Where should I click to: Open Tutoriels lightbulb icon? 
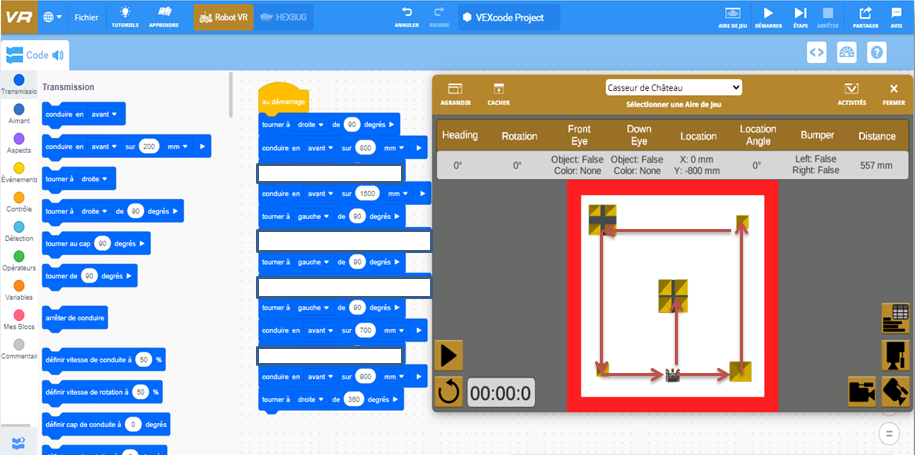(125, 17)
